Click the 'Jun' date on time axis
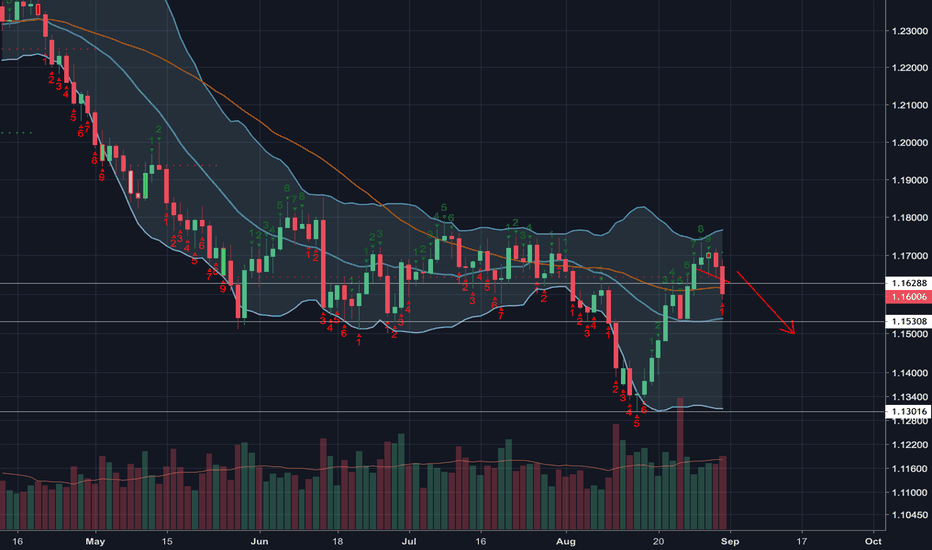This screenshot has width=932, height=550. (259, 541)
